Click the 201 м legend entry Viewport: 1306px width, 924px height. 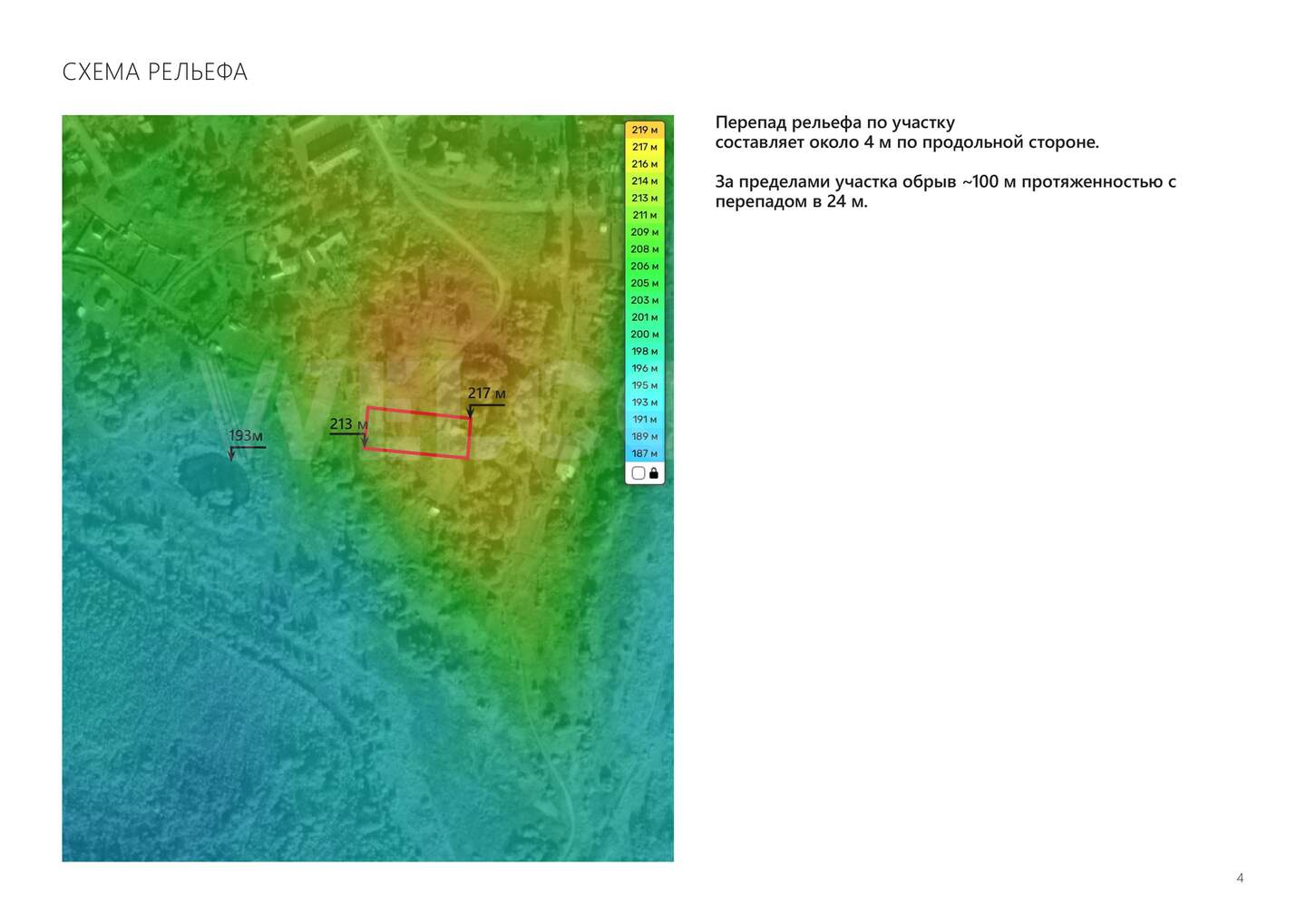(x=645, y=317)
